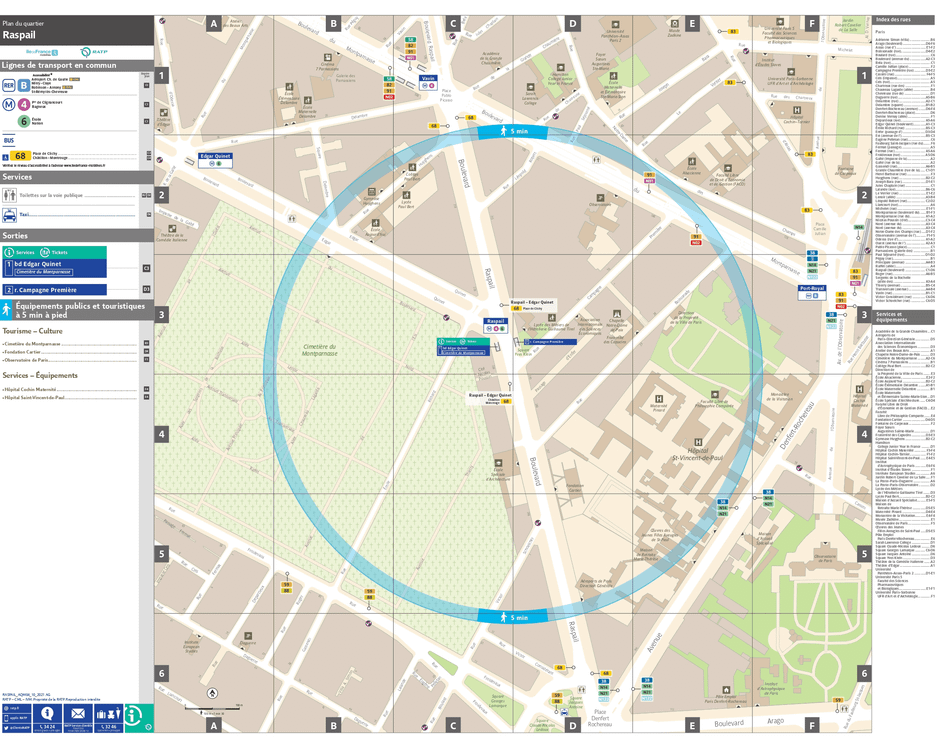Viewport: 944px width, 748px height.
Task: Click the green circular info icon
Action: [133, 716]
